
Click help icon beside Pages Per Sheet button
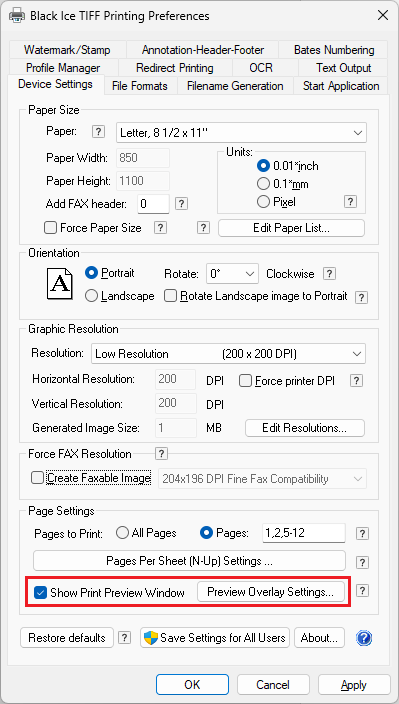point(362,562)
